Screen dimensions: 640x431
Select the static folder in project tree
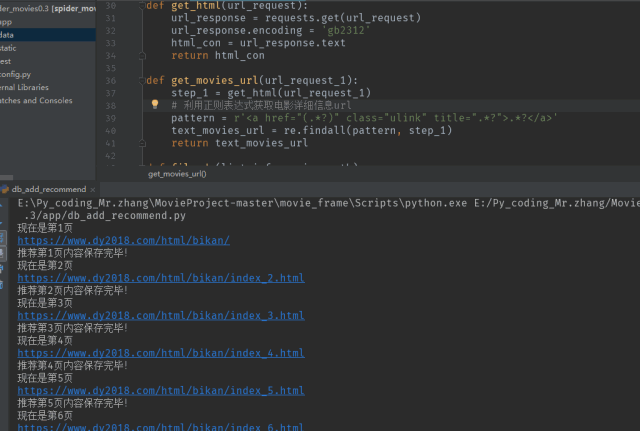[x=8, y=48]
